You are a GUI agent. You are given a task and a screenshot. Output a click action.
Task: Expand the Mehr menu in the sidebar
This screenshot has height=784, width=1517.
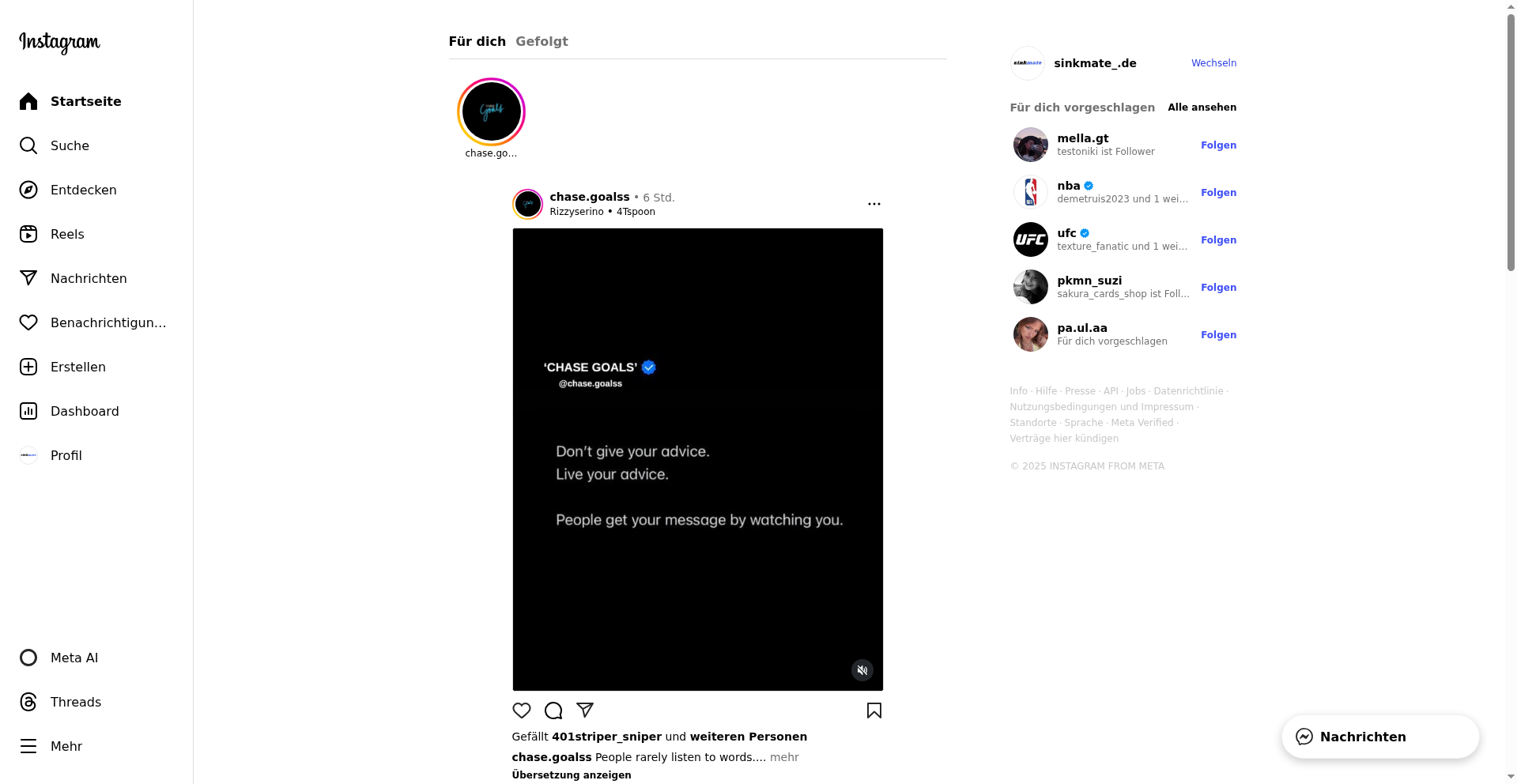[x=66, y=746]
